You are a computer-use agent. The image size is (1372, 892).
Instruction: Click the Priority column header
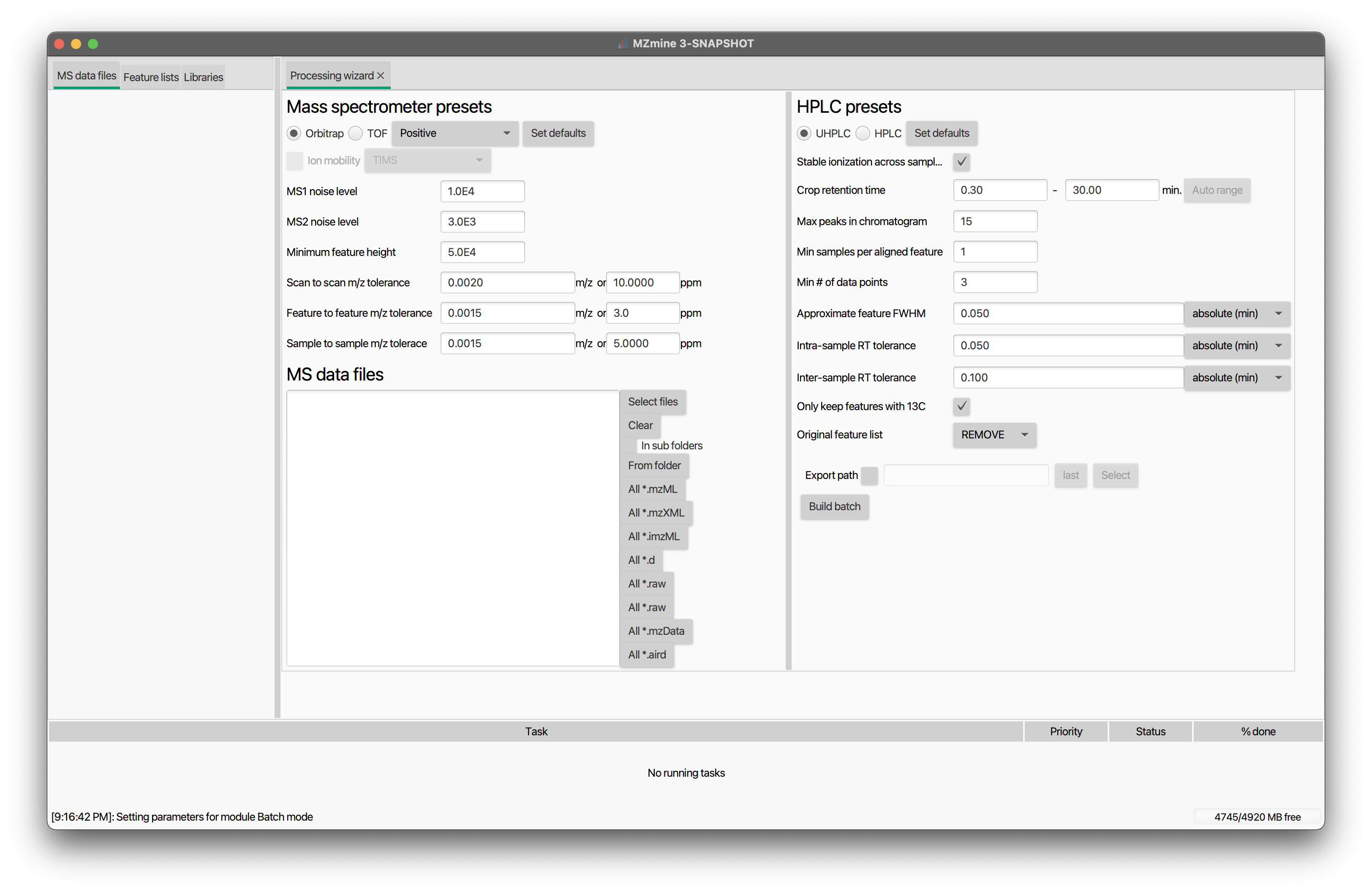tap(1065, 731)
